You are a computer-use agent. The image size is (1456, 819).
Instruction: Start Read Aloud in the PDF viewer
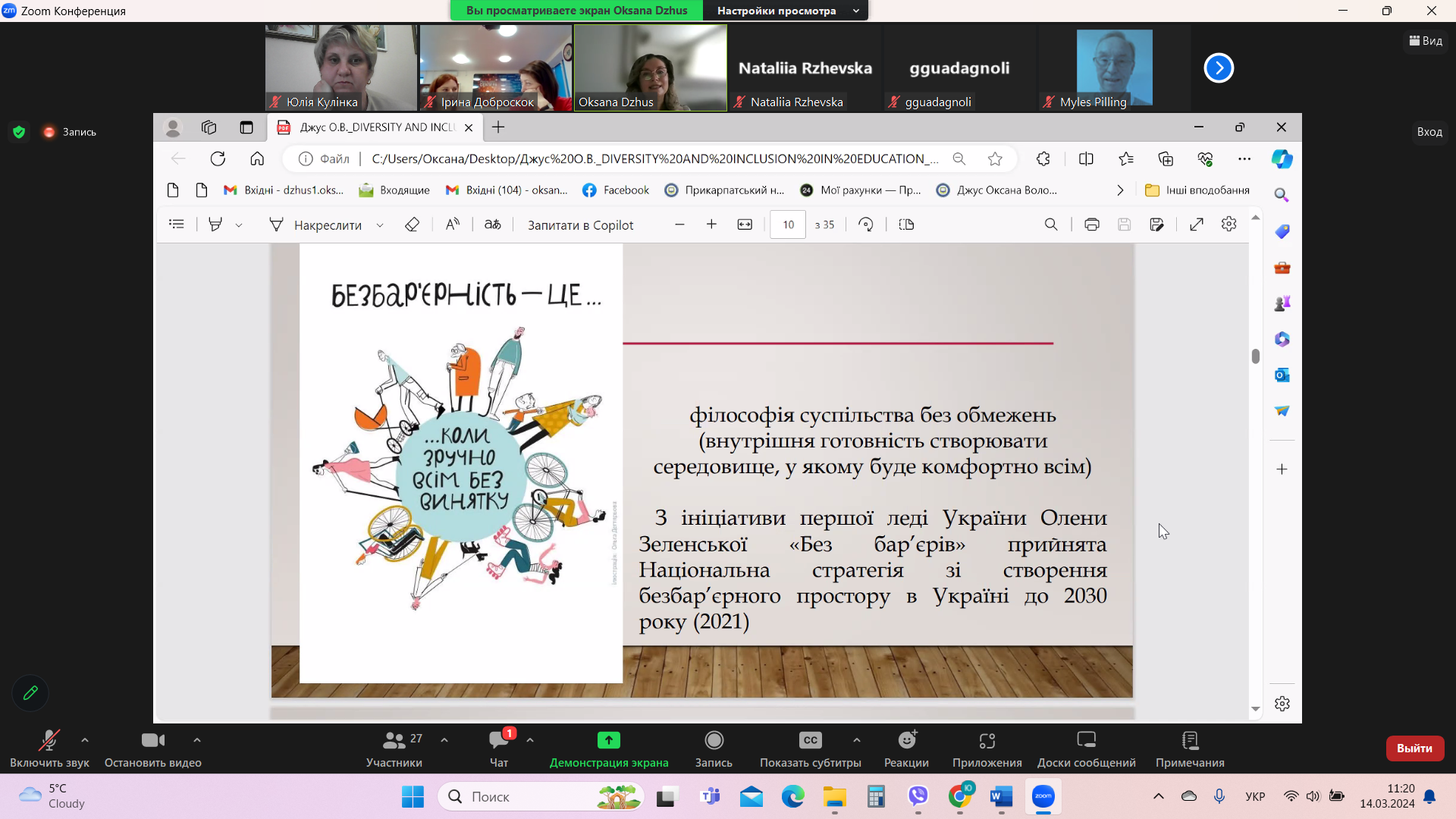(x=452, y=224)
